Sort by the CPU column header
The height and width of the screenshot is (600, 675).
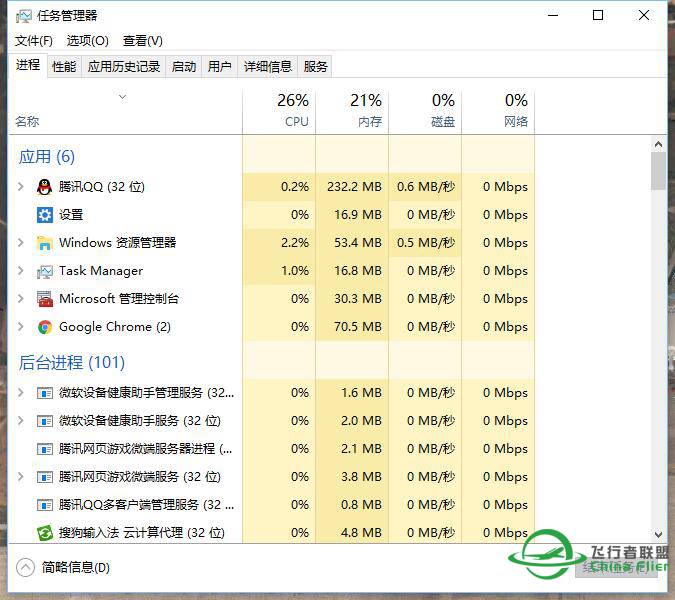click(x=279, y=111)
